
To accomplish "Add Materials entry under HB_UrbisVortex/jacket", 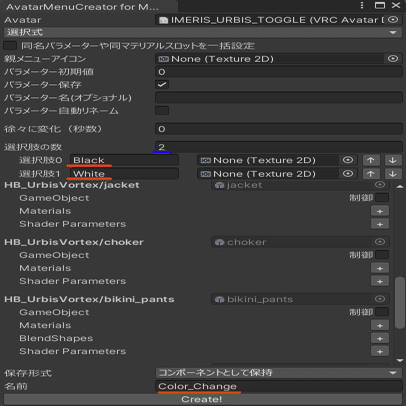I will 380,211.
